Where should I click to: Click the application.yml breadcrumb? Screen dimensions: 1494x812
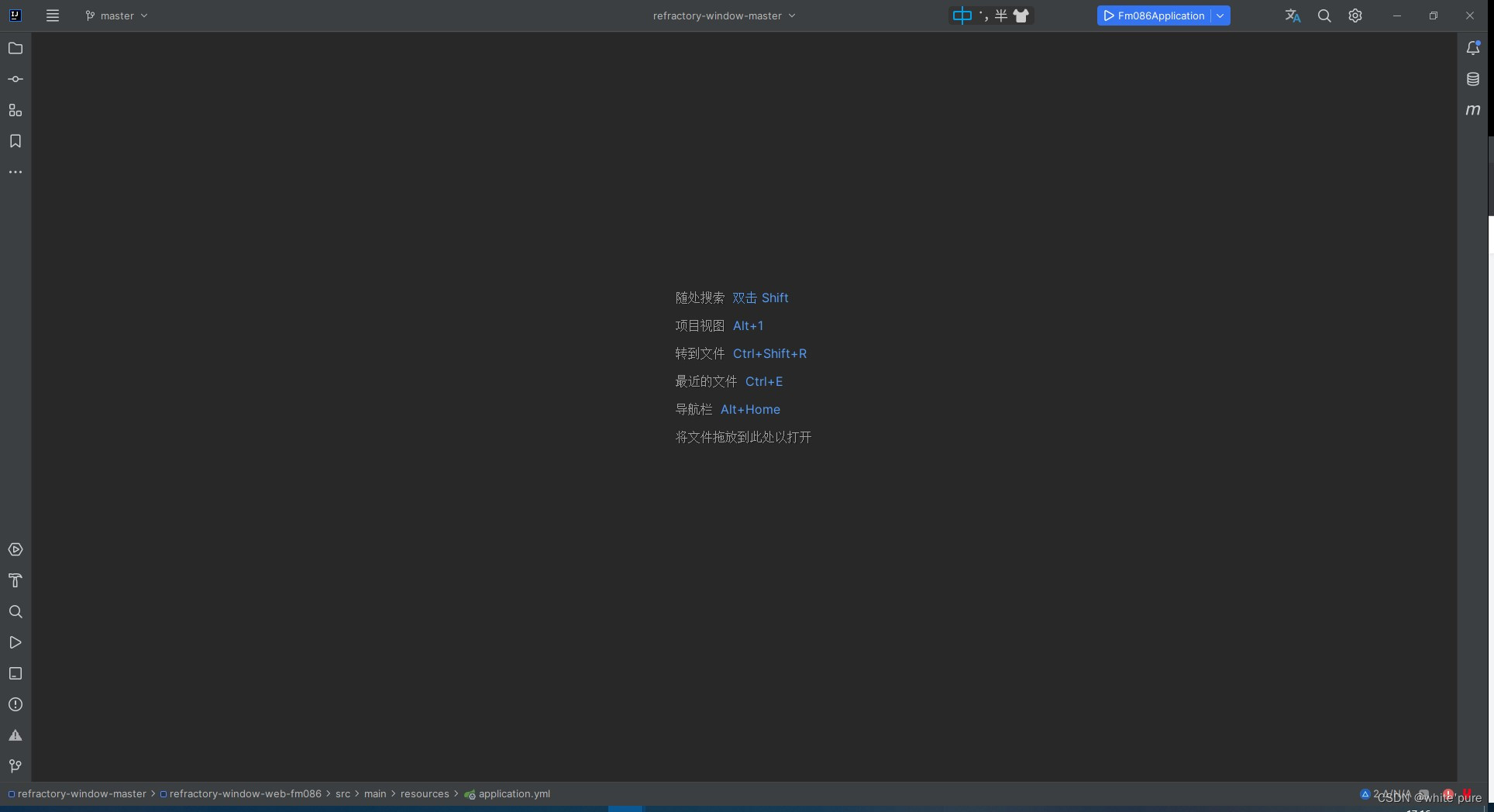tap(514, 793)
